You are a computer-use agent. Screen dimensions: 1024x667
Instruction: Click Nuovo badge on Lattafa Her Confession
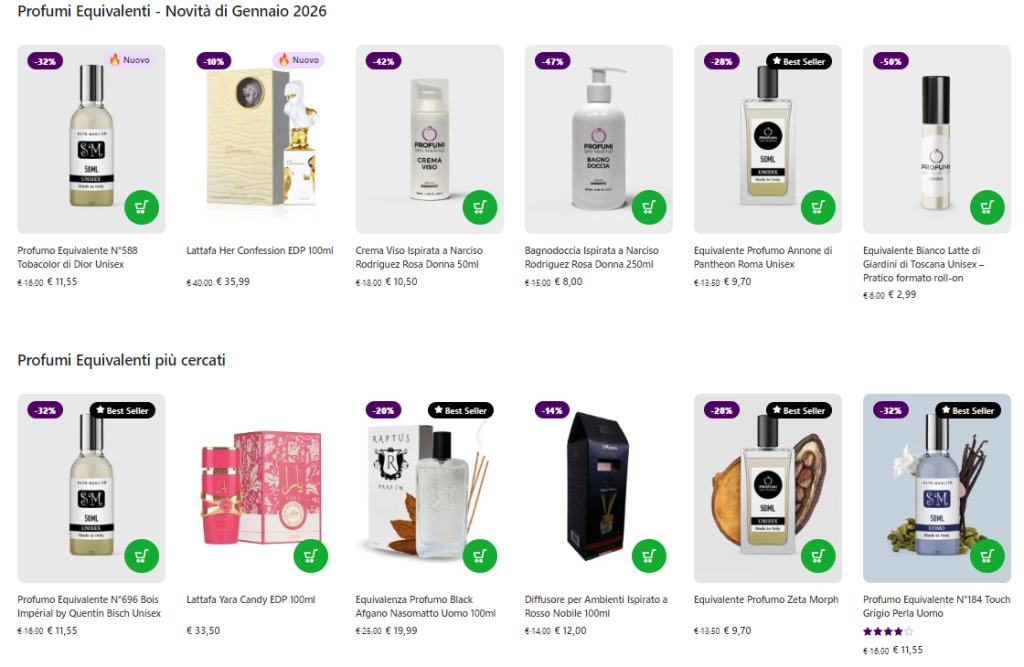[298, 60]
